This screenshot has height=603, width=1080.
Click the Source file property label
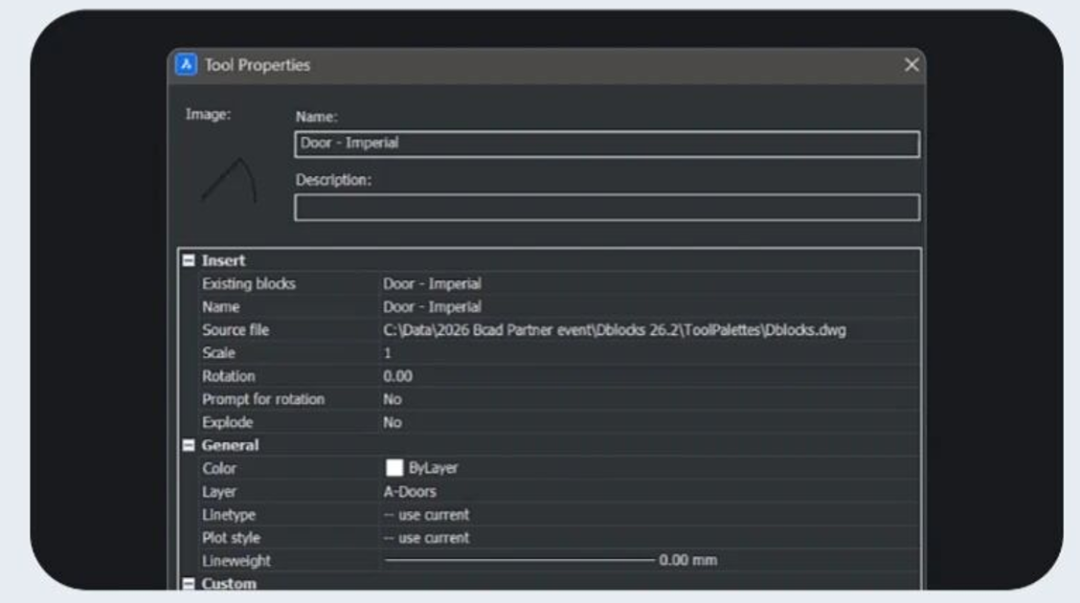(235, 330)
